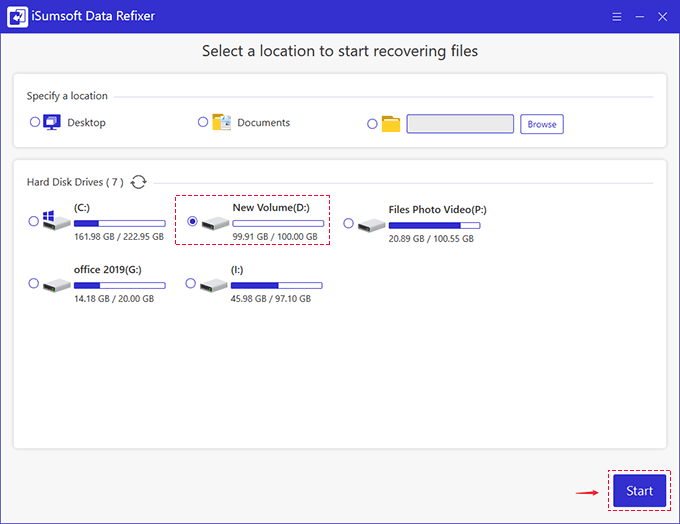The height and width of the screenshot is (524, 680).
Task: Select the Desktop location radio button
Action: click(x=35, y=122)
